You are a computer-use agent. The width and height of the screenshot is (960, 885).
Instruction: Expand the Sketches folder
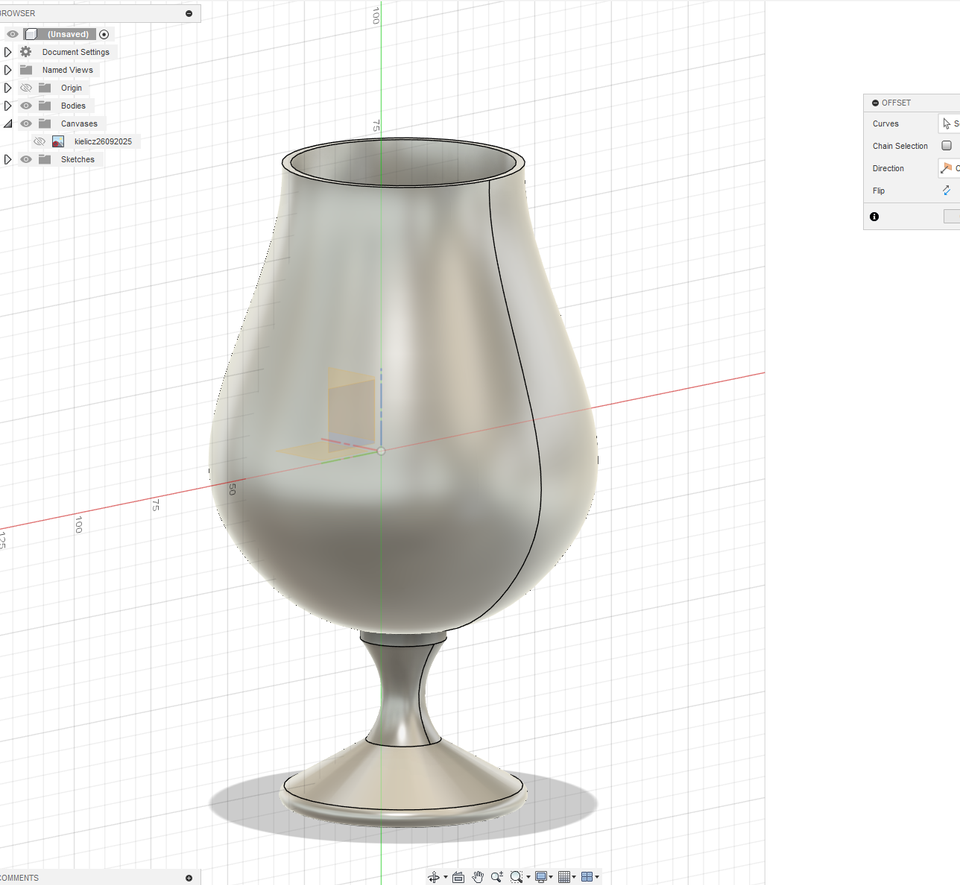(x=8, y=160)
